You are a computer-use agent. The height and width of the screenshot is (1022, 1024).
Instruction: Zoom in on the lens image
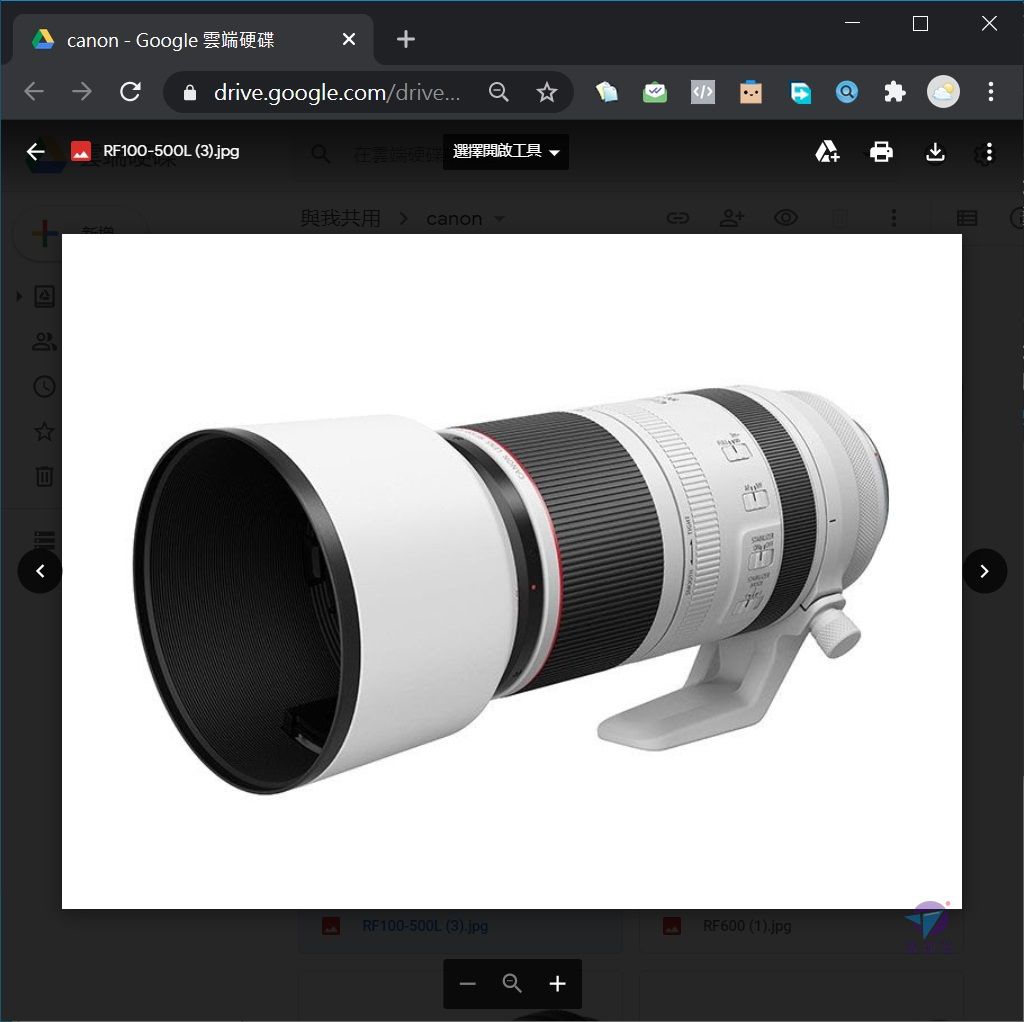pos(557,983)
